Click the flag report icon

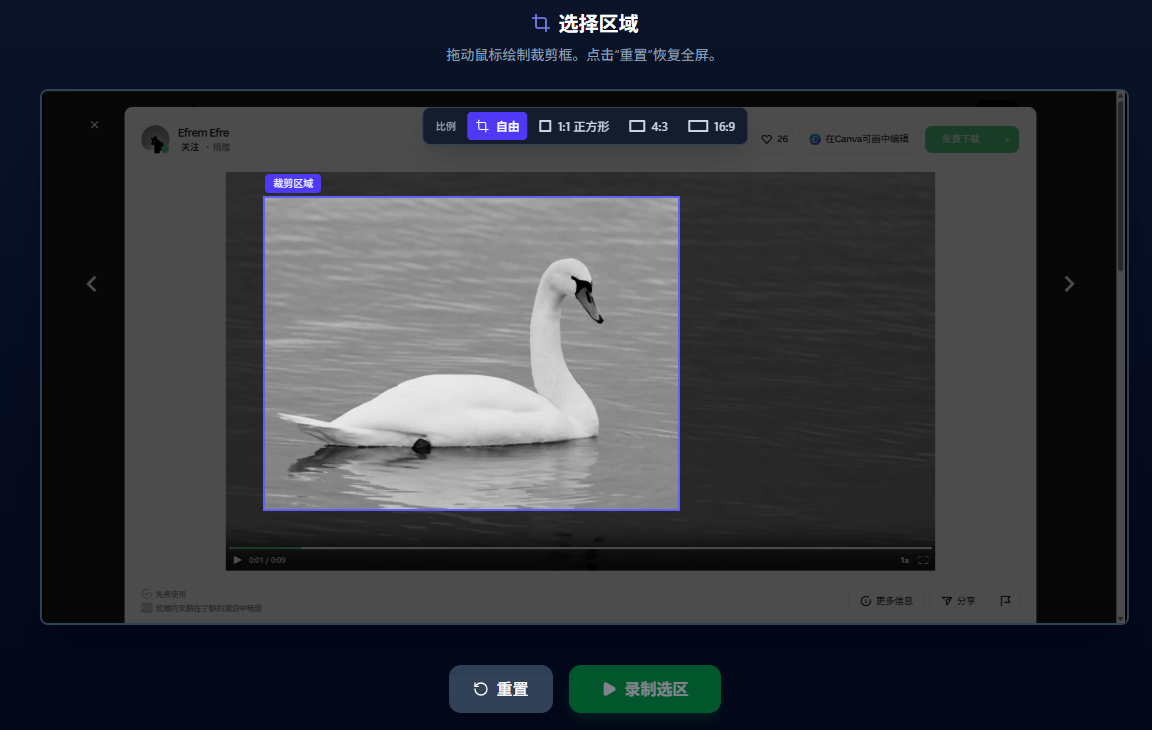click(1006, 601)
